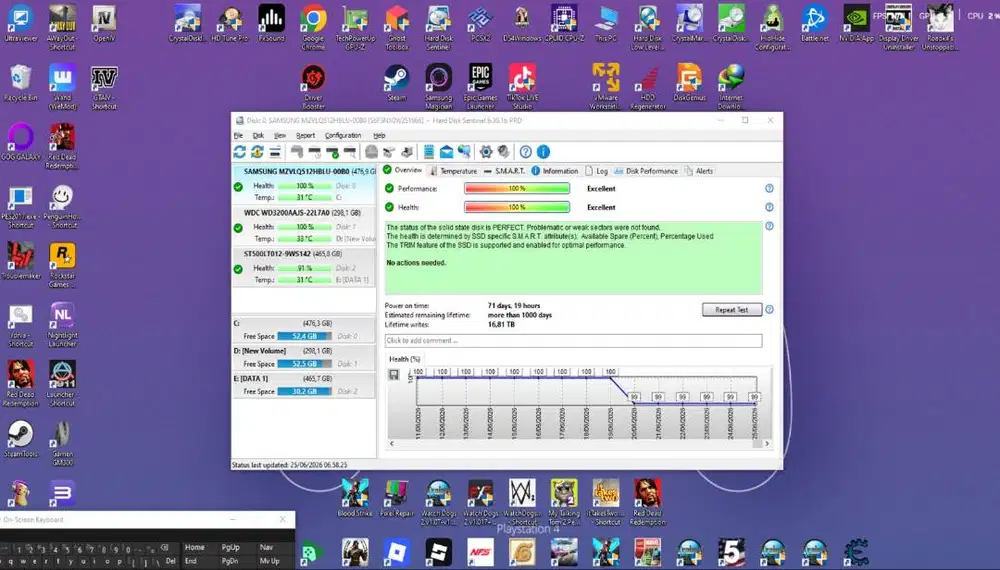This screenshot has height=570, width=1000.
Task: Select the D: [New Volume] partition
Action: point(304,357)
